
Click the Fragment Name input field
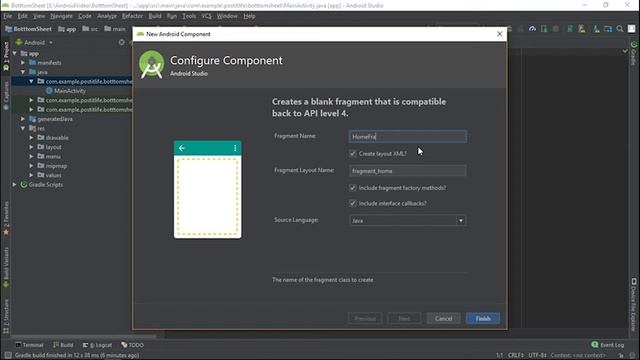[408, 137]
